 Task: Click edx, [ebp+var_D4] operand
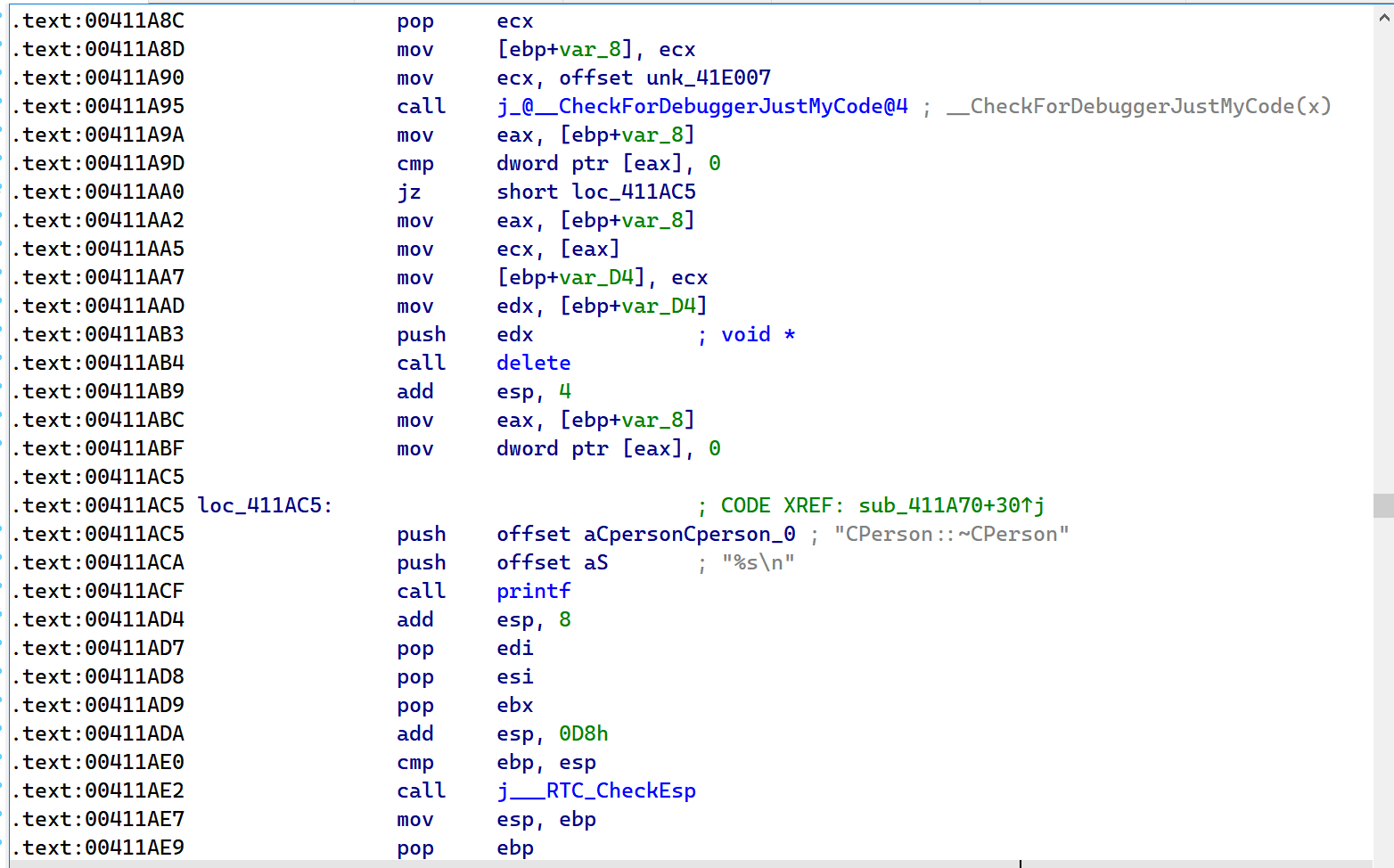click(x=602, y=306)
